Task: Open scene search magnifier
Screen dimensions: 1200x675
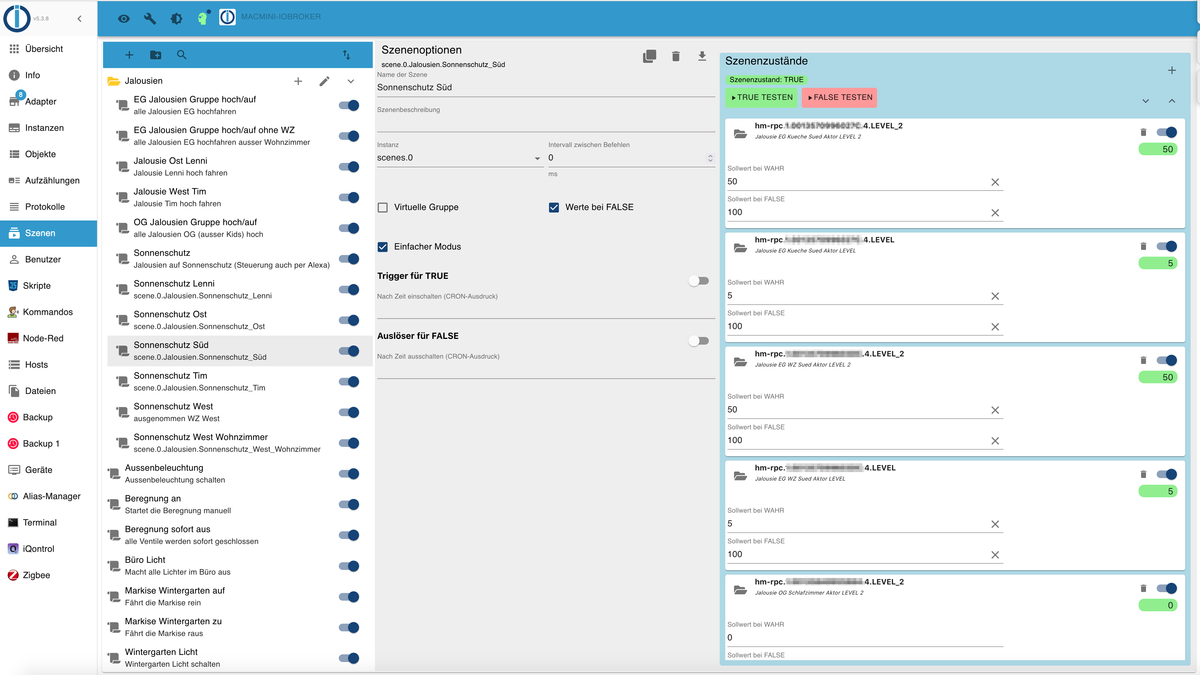Action: [x=182, y=55]
